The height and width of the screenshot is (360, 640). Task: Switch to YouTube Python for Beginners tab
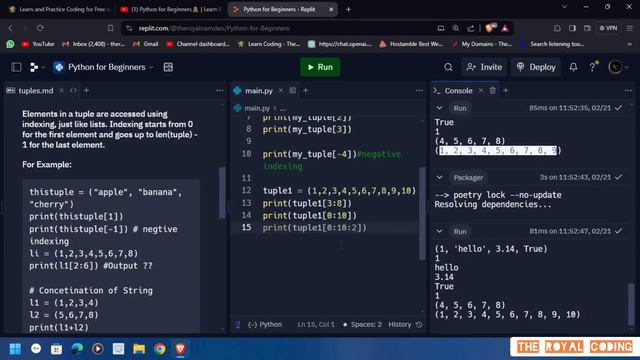pos(171,9)
